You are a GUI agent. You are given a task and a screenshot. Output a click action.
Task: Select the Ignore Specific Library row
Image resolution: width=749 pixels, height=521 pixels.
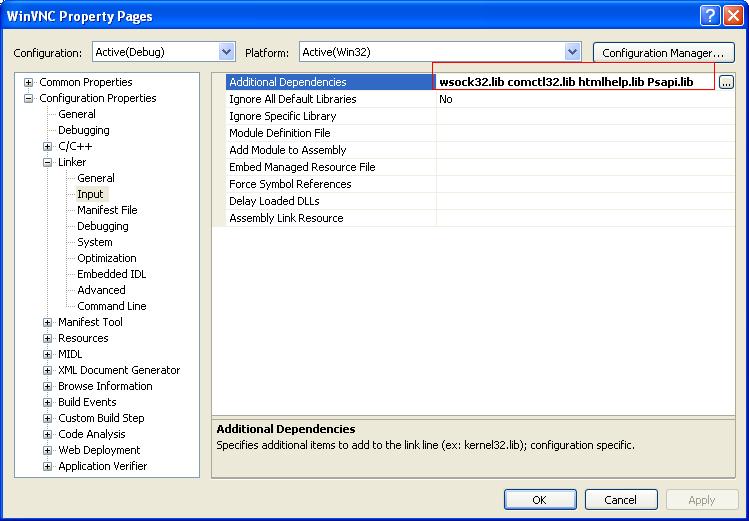pos(480,116)
